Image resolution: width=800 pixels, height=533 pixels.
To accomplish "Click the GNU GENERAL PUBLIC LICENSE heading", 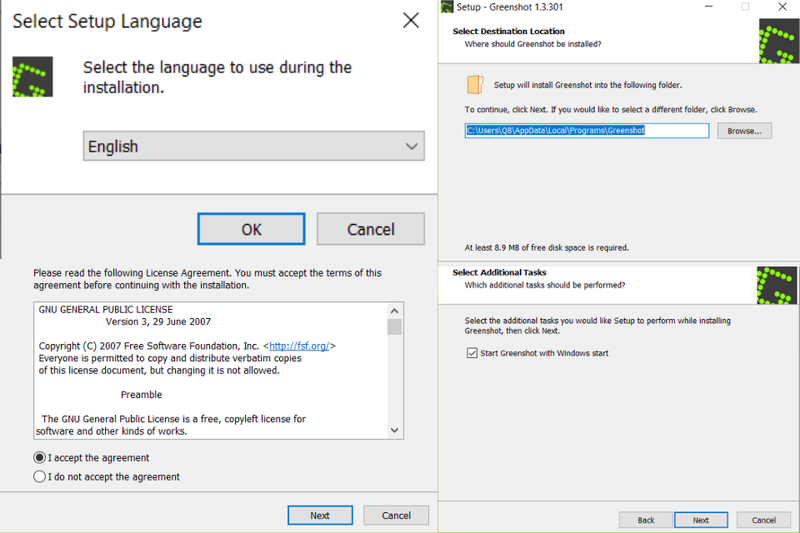I will click(106, 310).
